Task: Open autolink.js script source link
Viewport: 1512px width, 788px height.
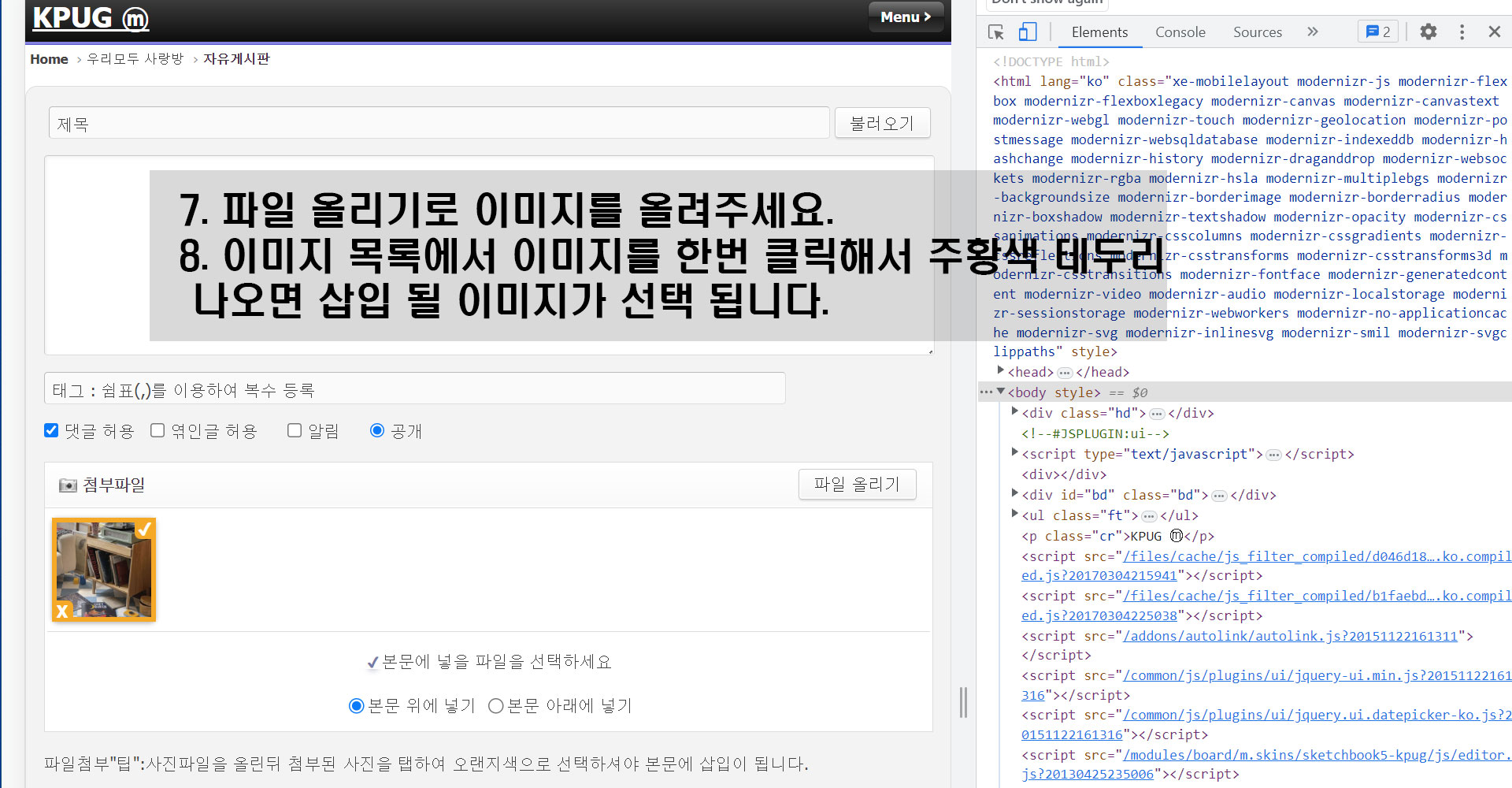Action: coord(1290,636)
